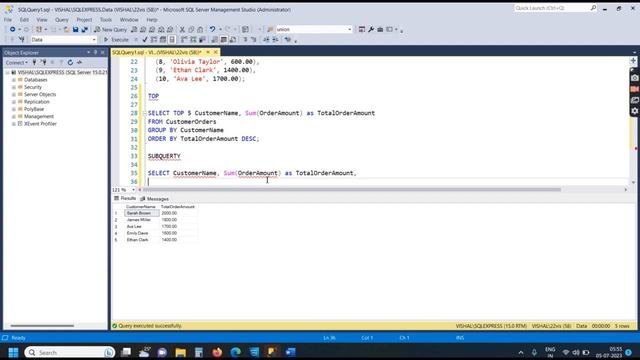The height and width of the screenshot is (360, 640).
Task: Open the Connect dropdown in Object Explorer
Action: [16, 62]
